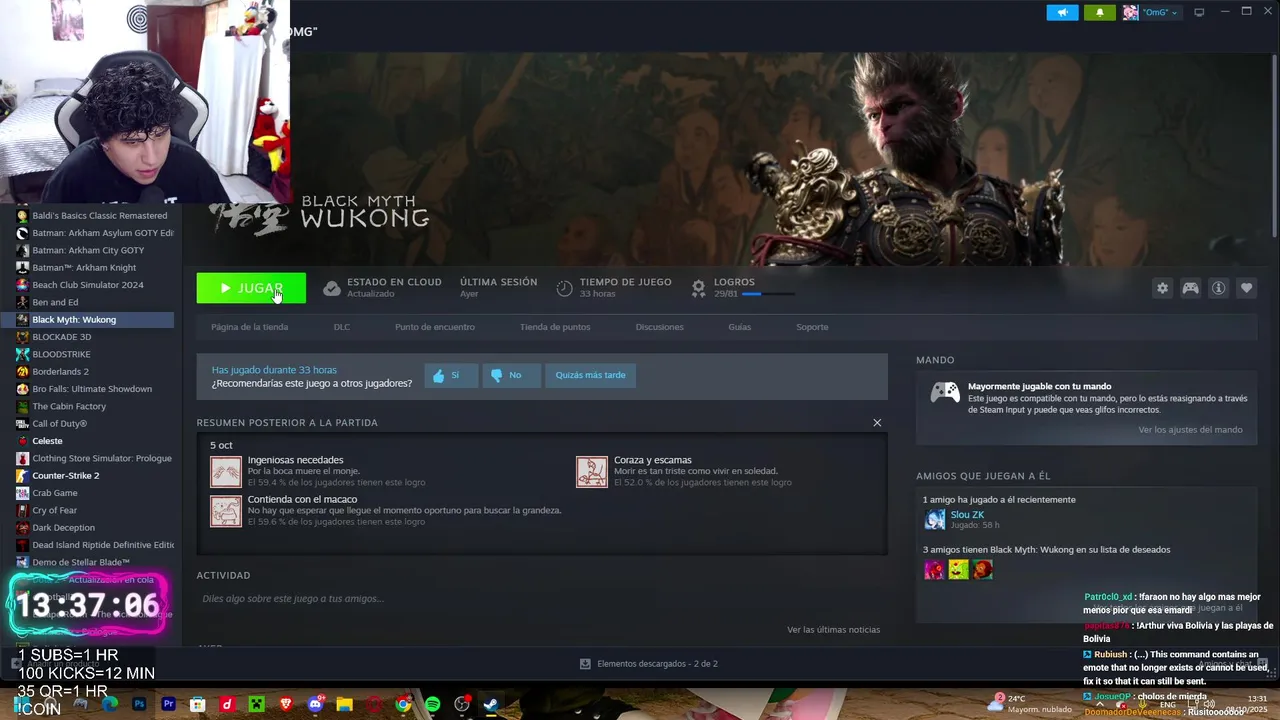Viewport: 1280px width, 720px height.
Task: Click the achievements progress bar
Action: pyautogui.click(x=768, y=294)
